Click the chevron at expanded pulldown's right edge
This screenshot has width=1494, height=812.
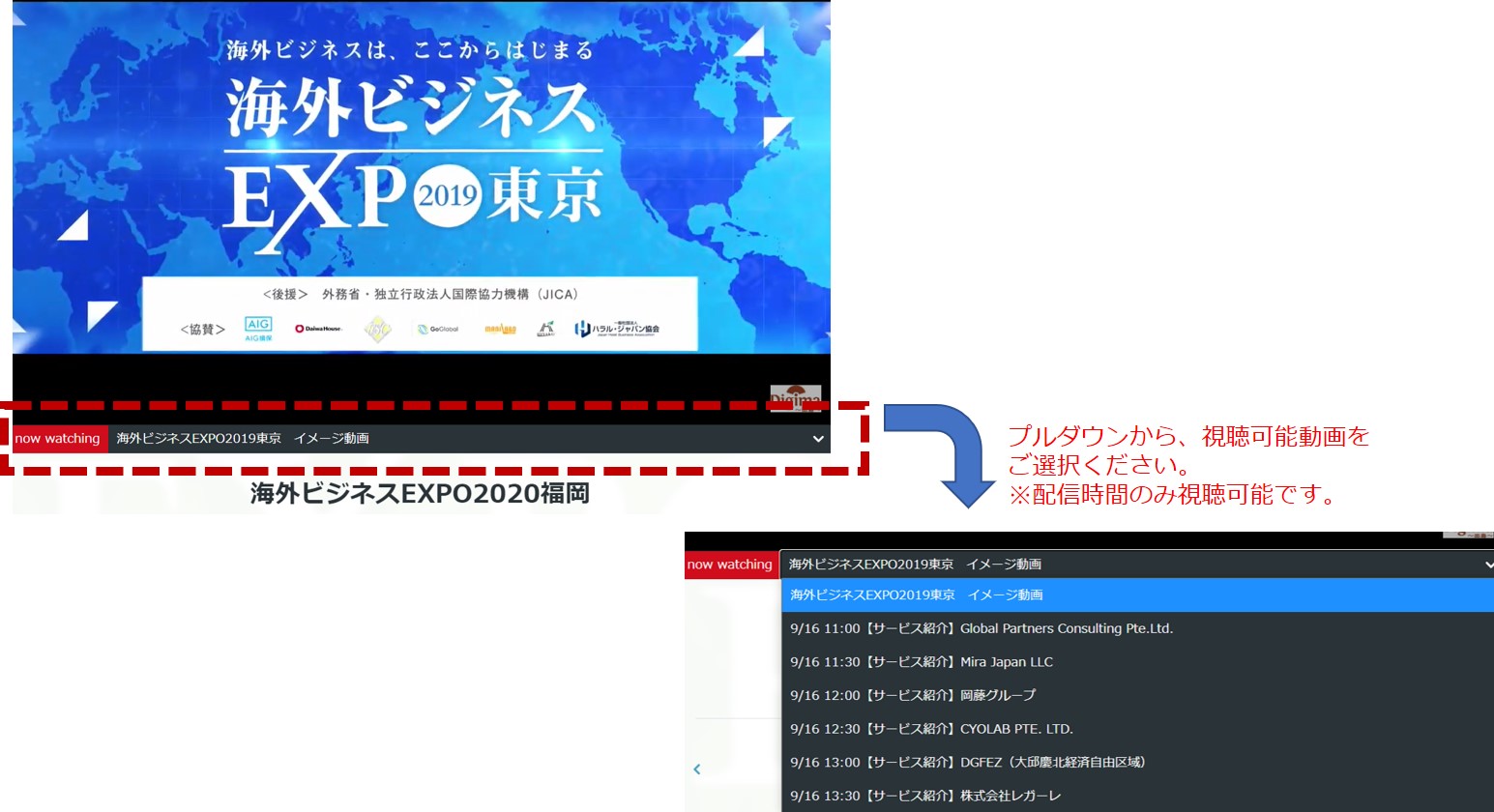1488,565
